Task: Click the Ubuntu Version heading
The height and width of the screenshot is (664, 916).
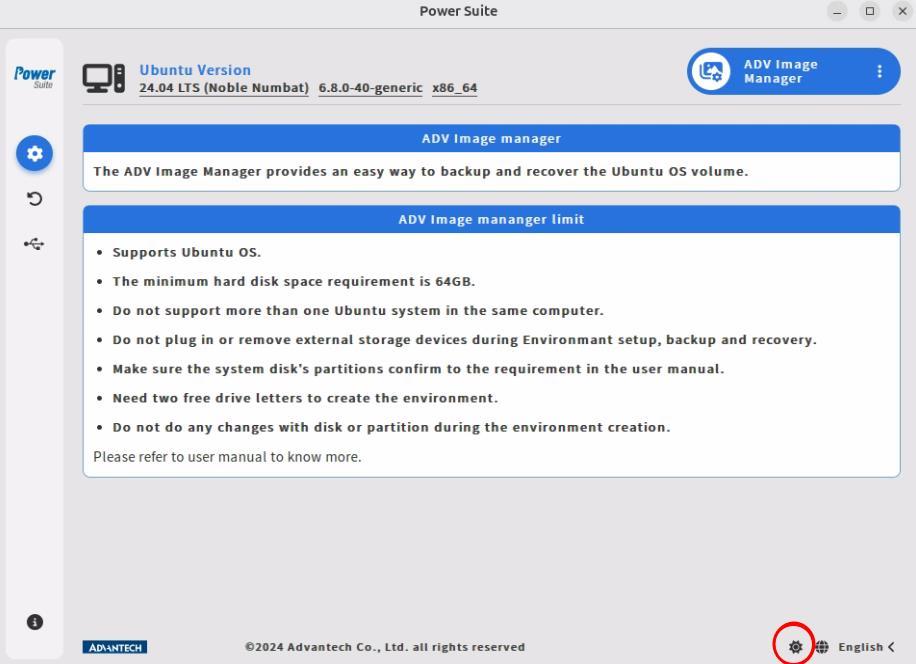Action: pos(195,69)
